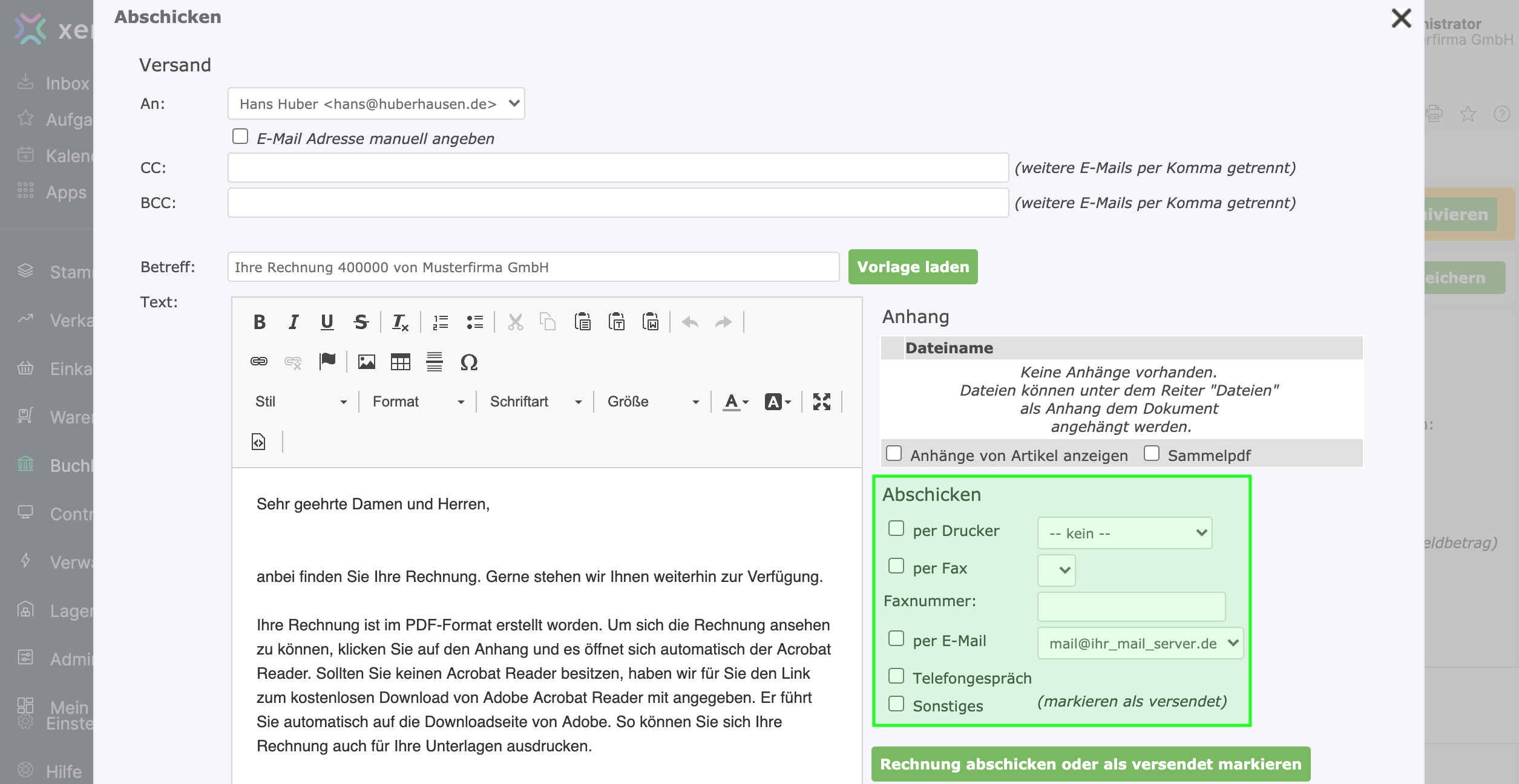Open the text color picker

pos(736,402)
